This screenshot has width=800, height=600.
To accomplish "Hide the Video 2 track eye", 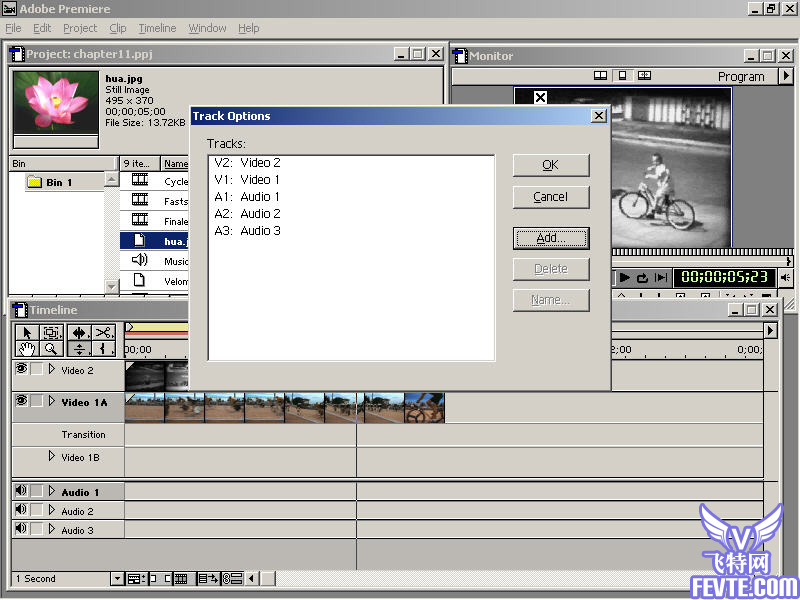I will point(21,368).
